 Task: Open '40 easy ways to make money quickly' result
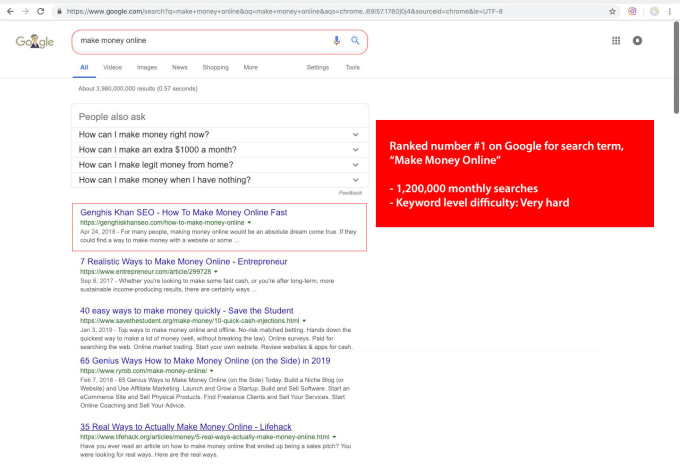pos(186,311)
